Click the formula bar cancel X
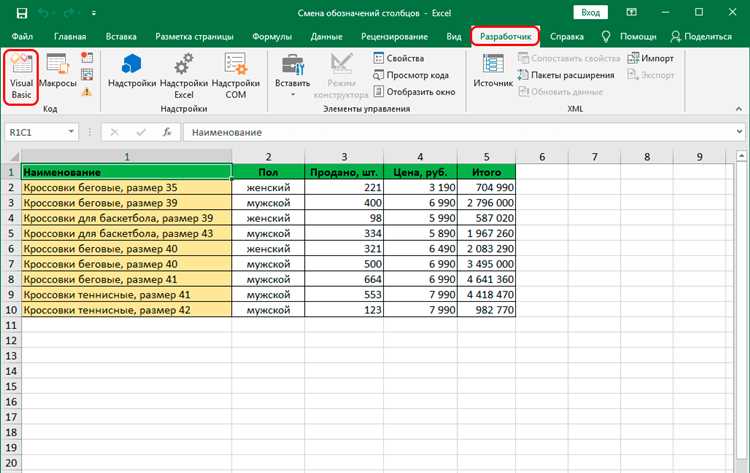Screen dimensions: 750x473 (114, 132)
